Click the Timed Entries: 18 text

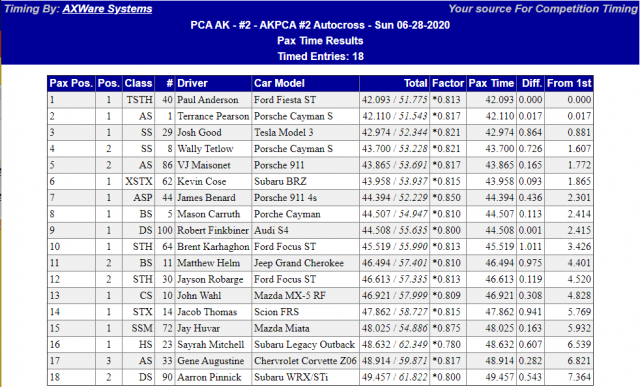pyautogui.click(x=320, y=56)
